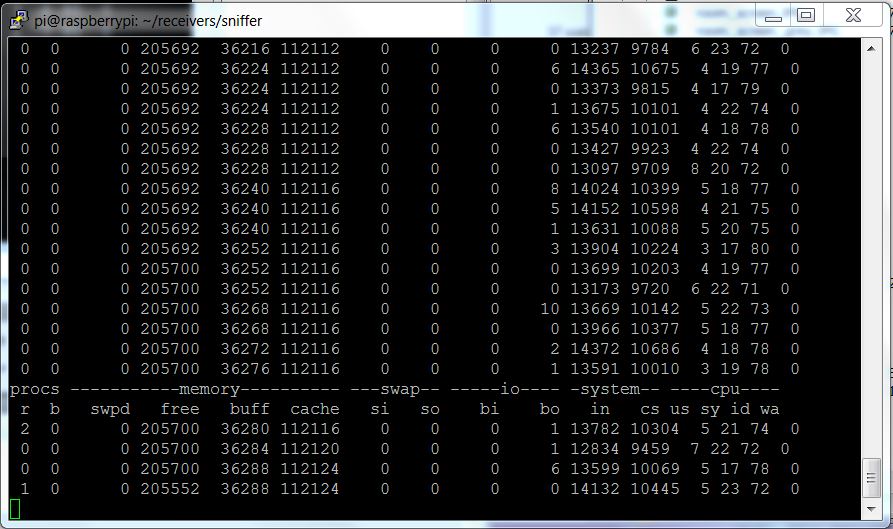Click the context switch value 10445
Image resolution: width=893 pixels, height=529 pixels.
(655, 489)
